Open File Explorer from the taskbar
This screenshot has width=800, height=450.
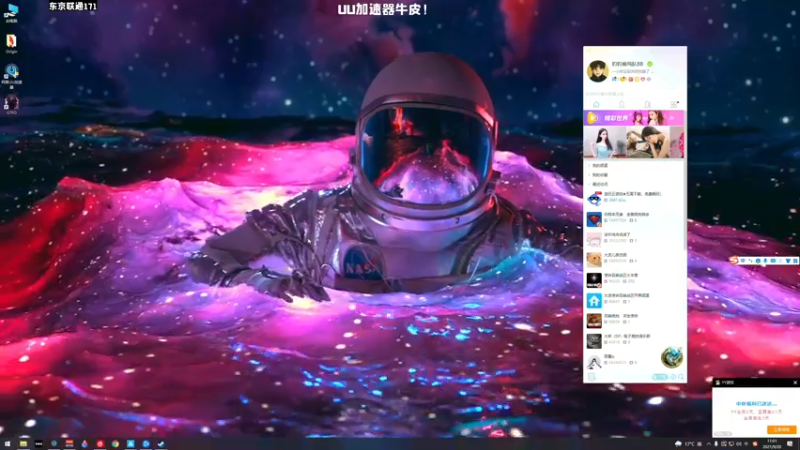pos(23,444)
